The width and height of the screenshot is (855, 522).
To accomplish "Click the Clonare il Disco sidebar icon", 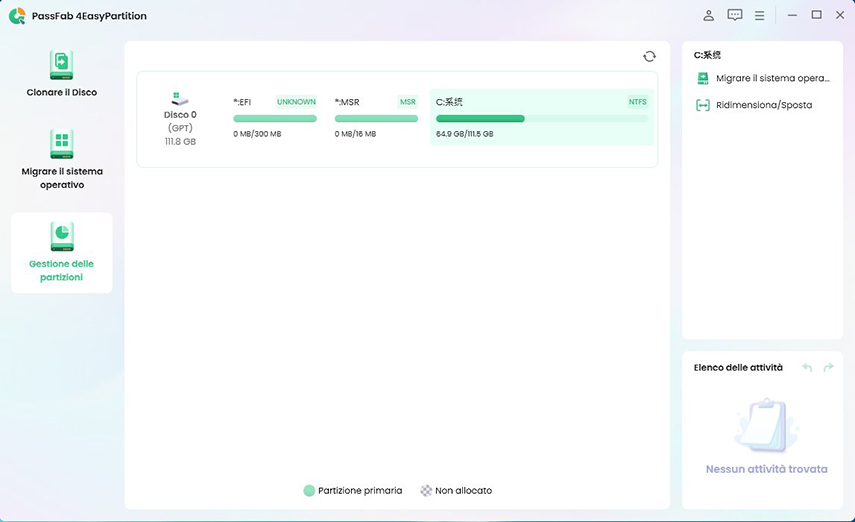I will pyautogui.click(x=62, y=65).
